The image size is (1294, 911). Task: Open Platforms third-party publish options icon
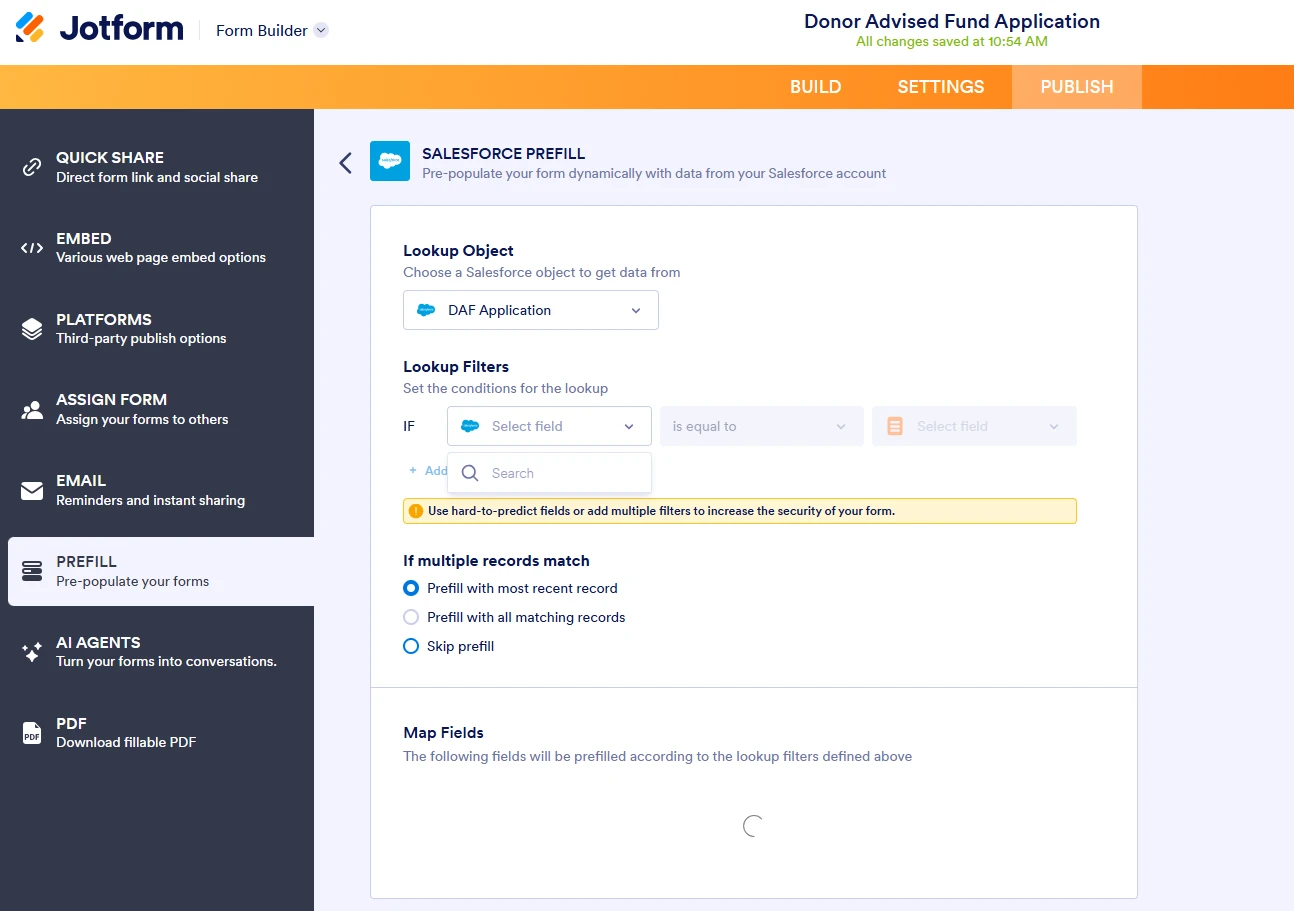[30, 328]
